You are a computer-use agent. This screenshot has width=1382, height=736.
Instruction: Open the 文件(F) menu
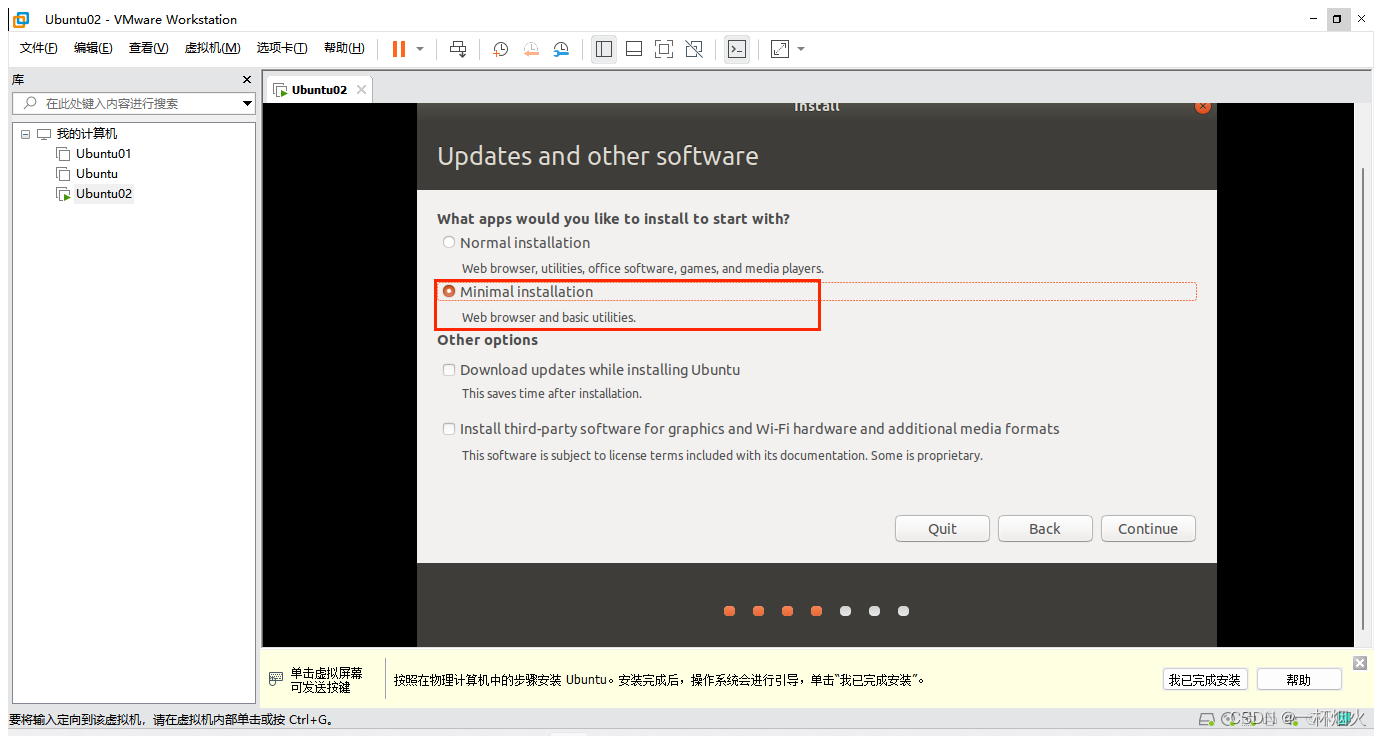39,48
